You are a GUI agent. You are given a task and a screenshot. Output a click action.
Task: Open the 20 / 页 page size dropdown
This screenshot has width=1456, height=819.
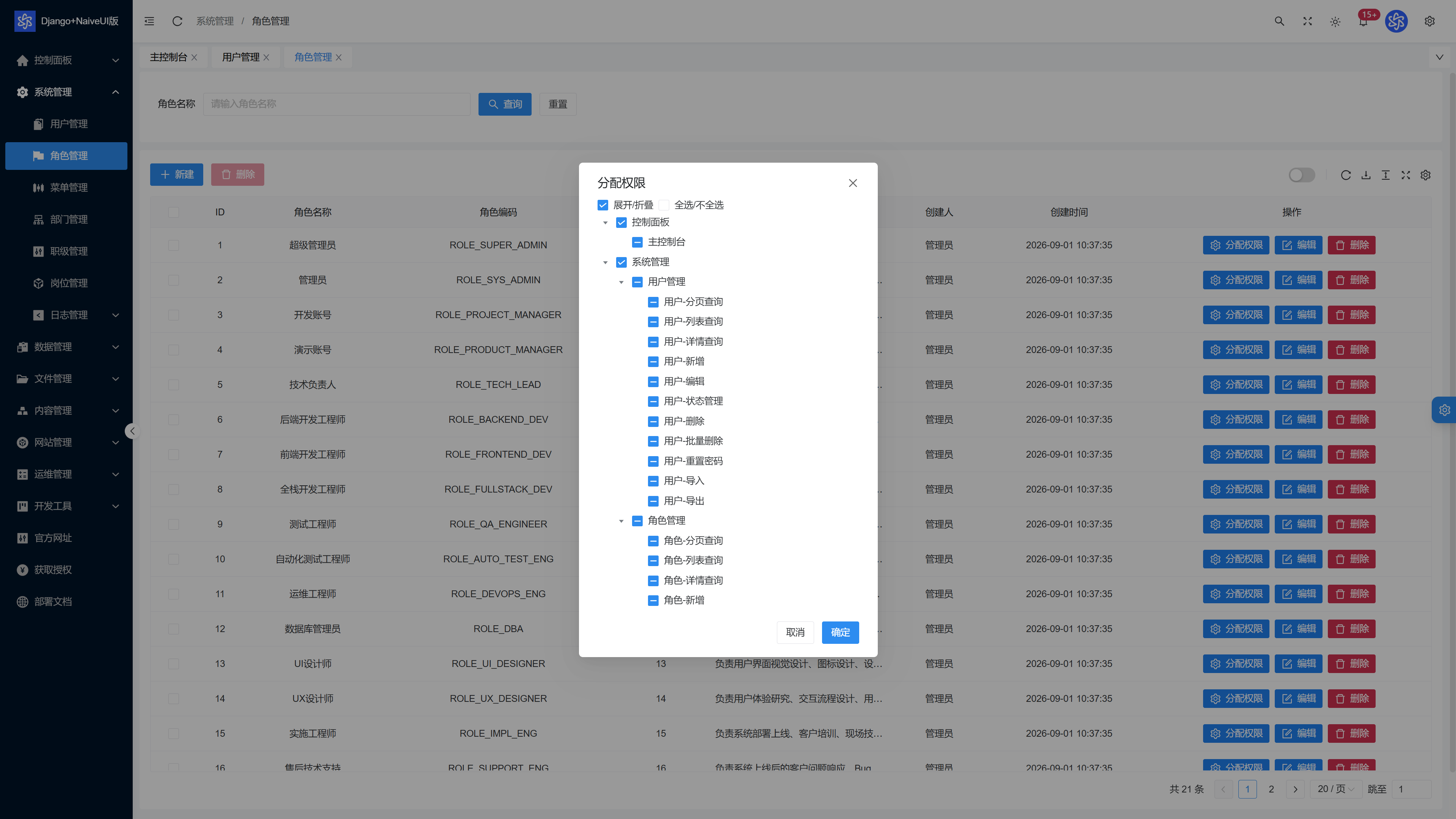(1335, 789)
